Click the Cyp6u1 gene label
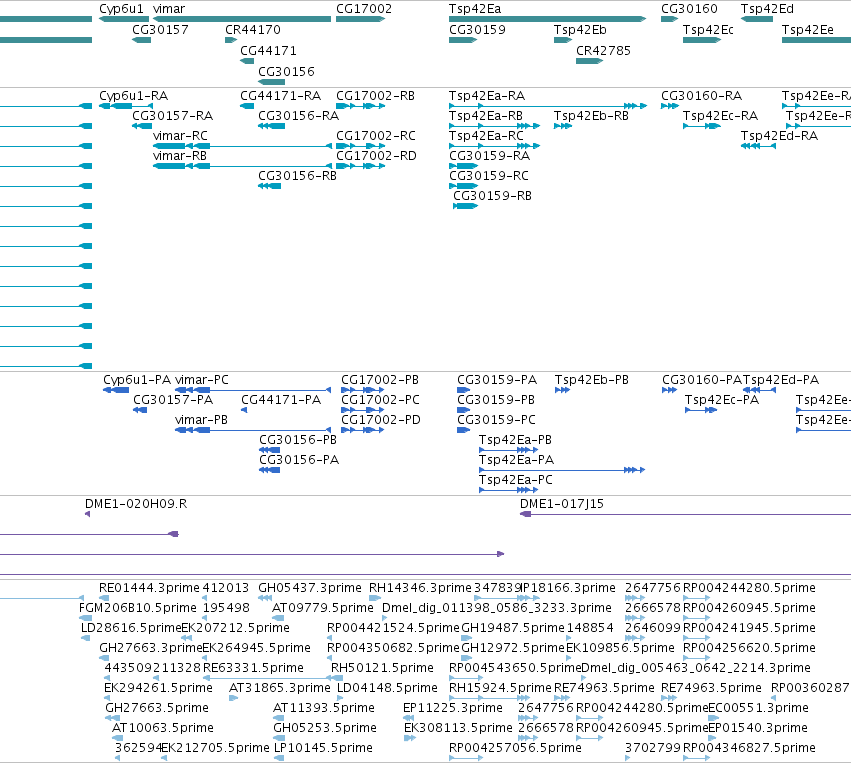This screenshot has width=851, height=763. pos(121,9)
